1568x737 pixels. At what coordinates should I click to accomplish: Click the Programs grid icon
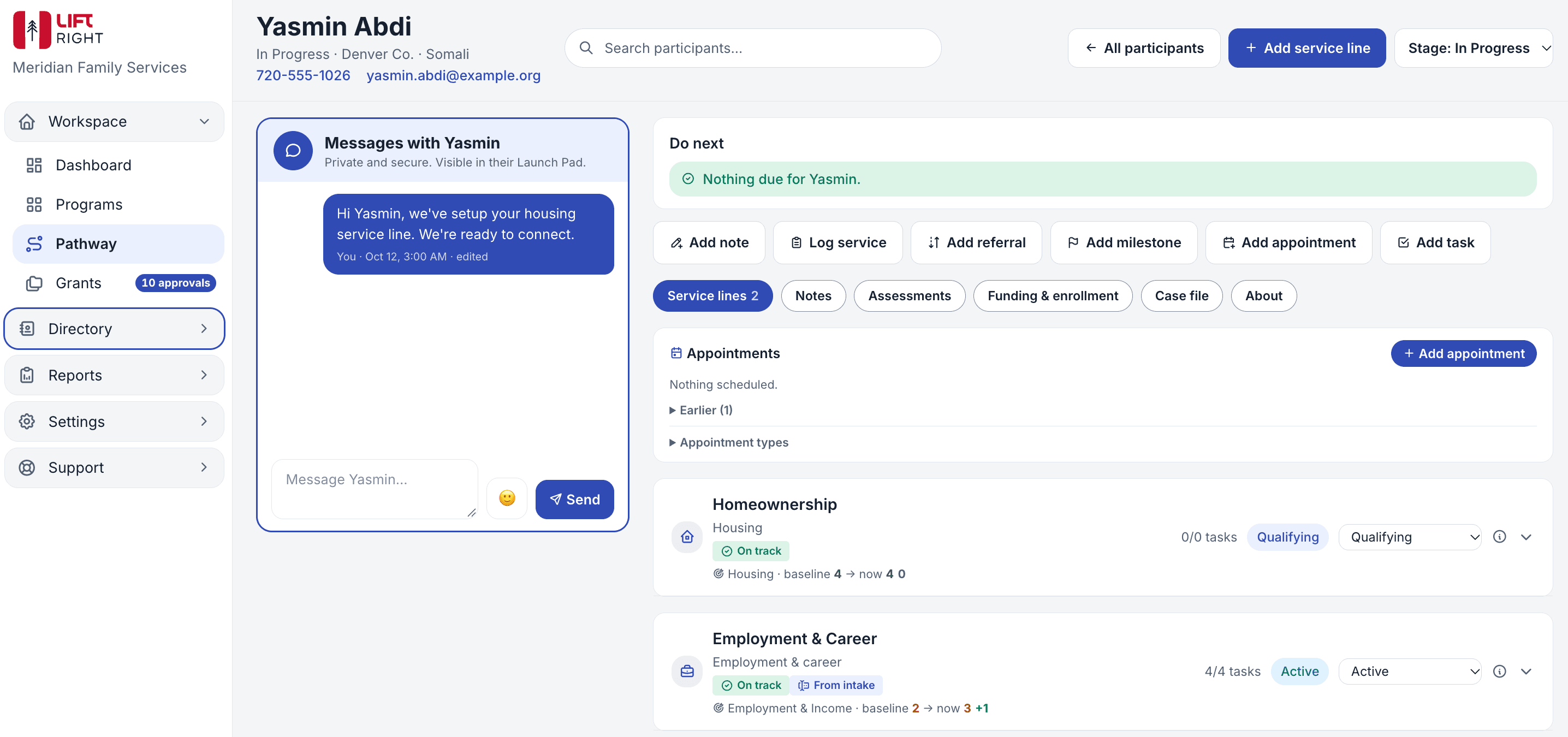click(x=34, y=205)
